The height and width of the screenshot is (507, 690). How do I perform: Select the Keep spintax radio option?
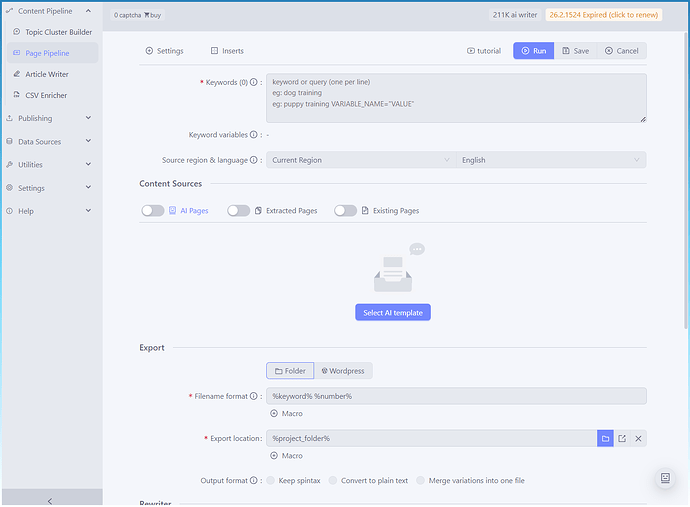(271, 481)
